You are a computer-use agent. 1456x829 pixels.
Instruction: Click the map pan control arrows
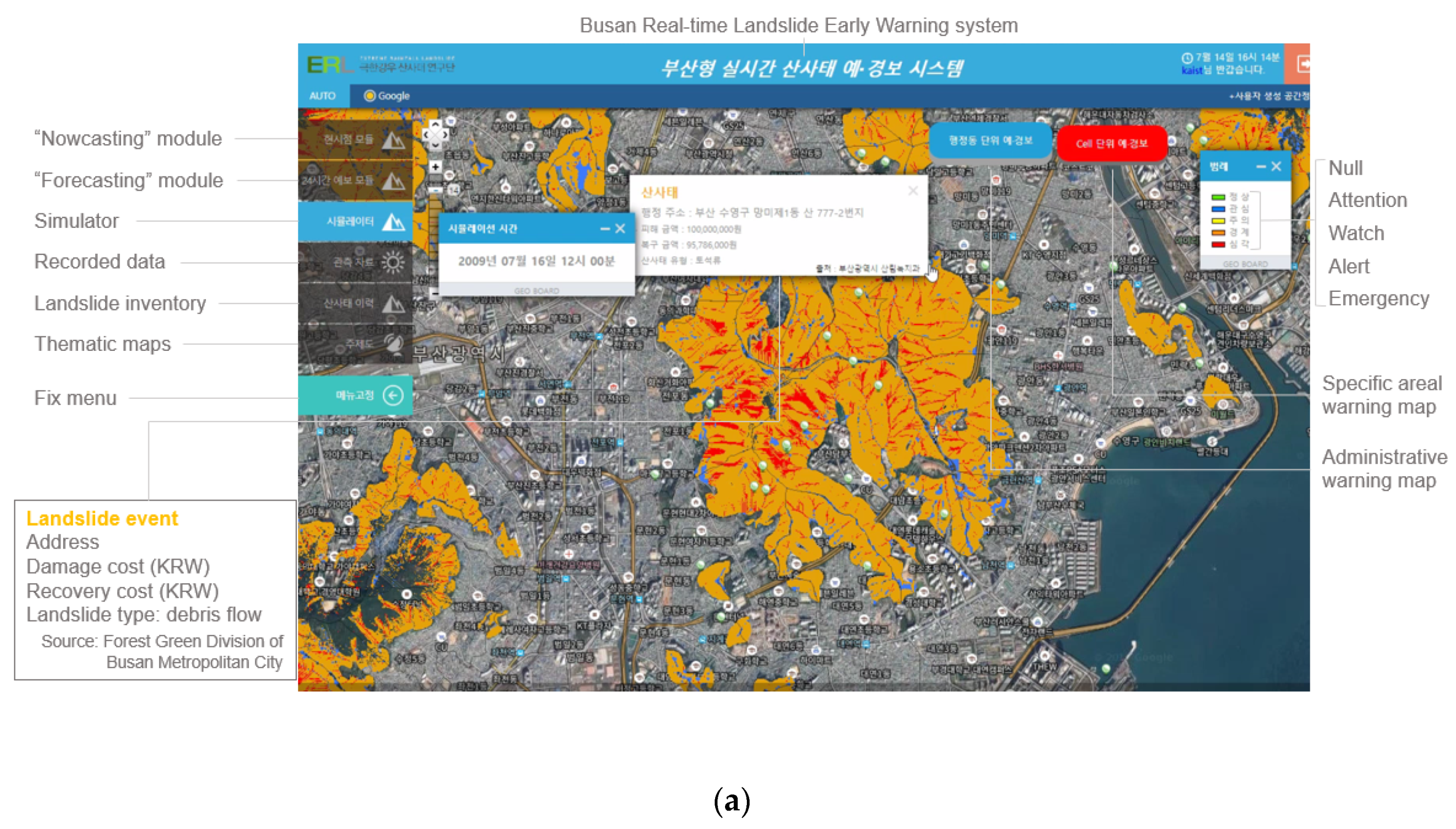pos(435,135)
